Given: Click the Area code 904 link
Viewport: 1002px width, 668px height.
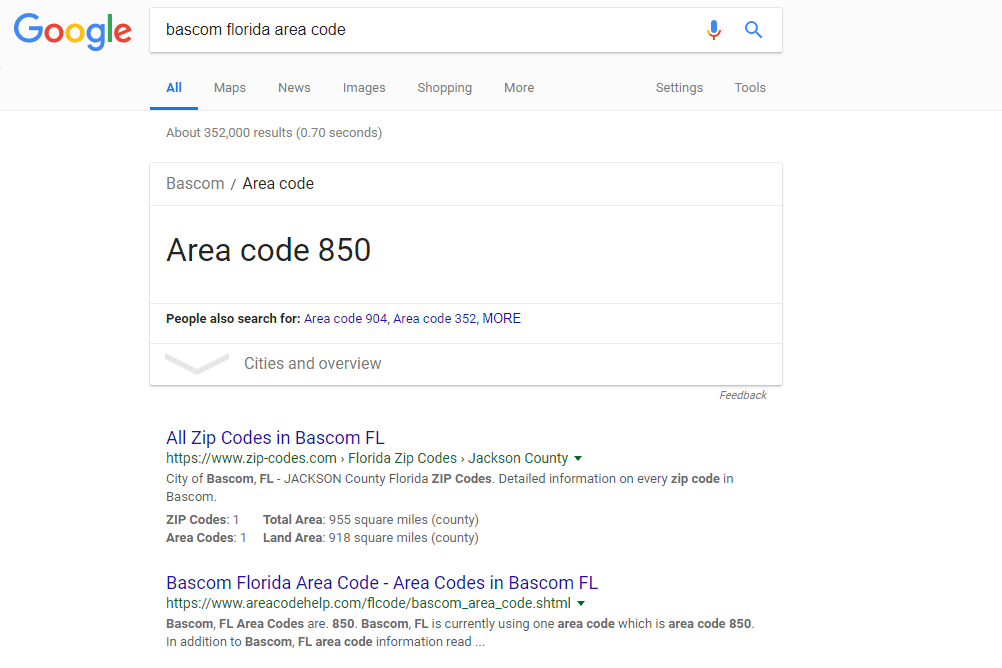Looking at the screenshot, I should pos(345,319).
